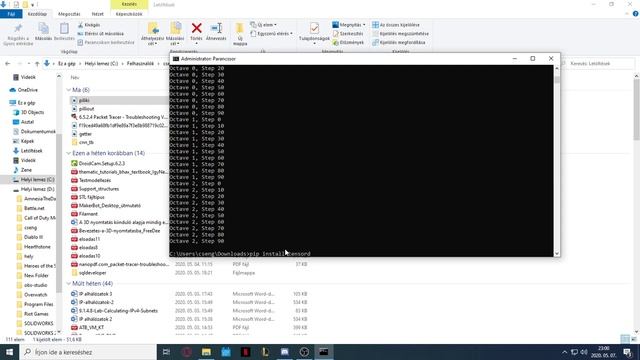Screen dimensions: 640x360
Task: Open Task View from the taskbar
Action: tap(166, 352)
